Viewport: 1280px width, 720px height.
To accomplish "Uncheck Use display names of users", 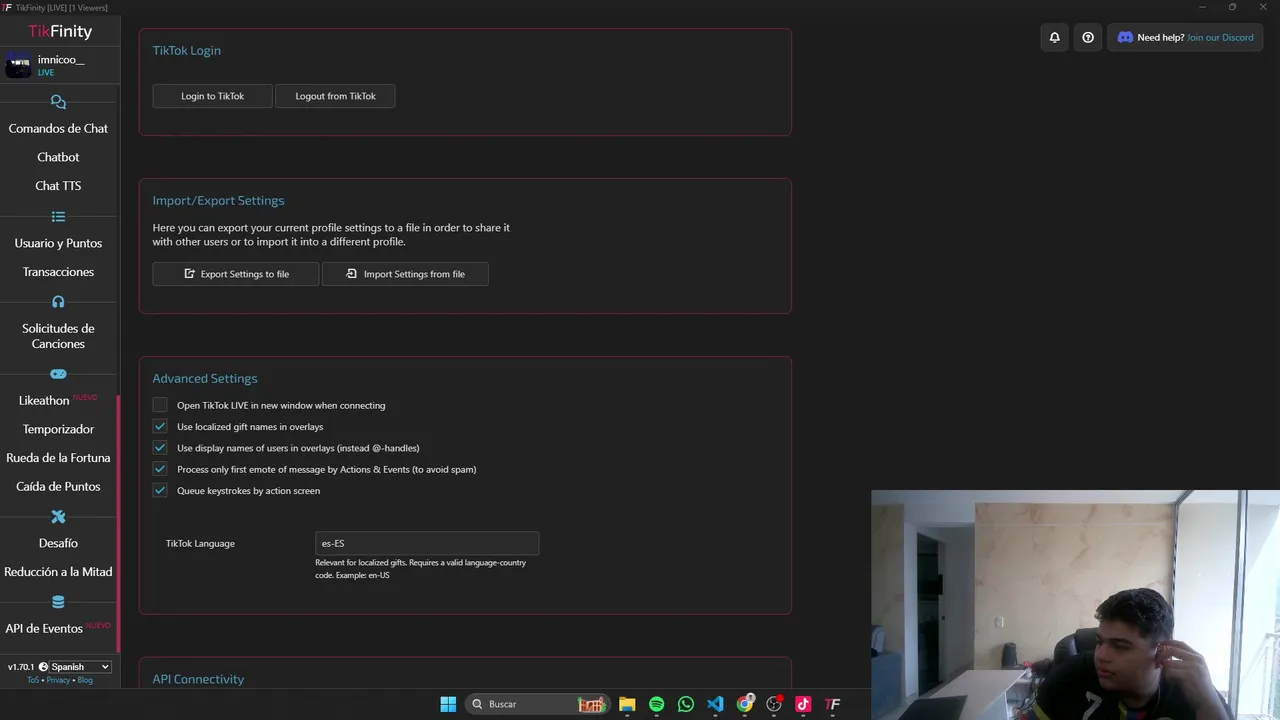I will [x=160, y=448].
